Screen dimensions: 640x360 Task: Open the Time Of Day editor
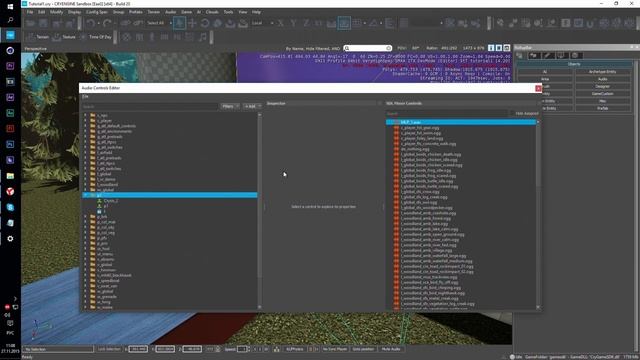tap(96, 37)
